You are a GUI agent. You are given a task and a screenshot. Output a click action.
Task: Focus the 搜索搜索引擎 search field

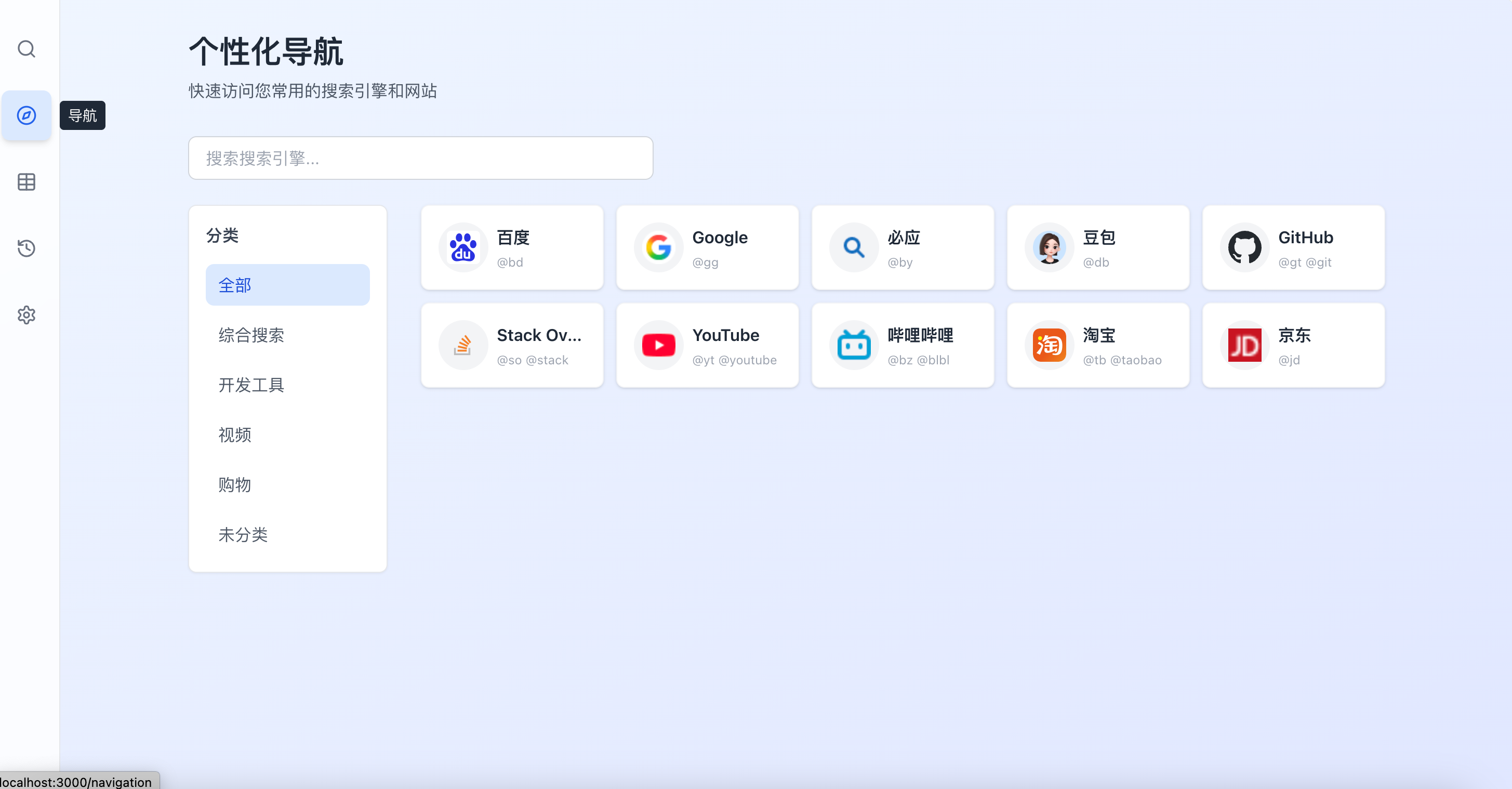[421, 158]
